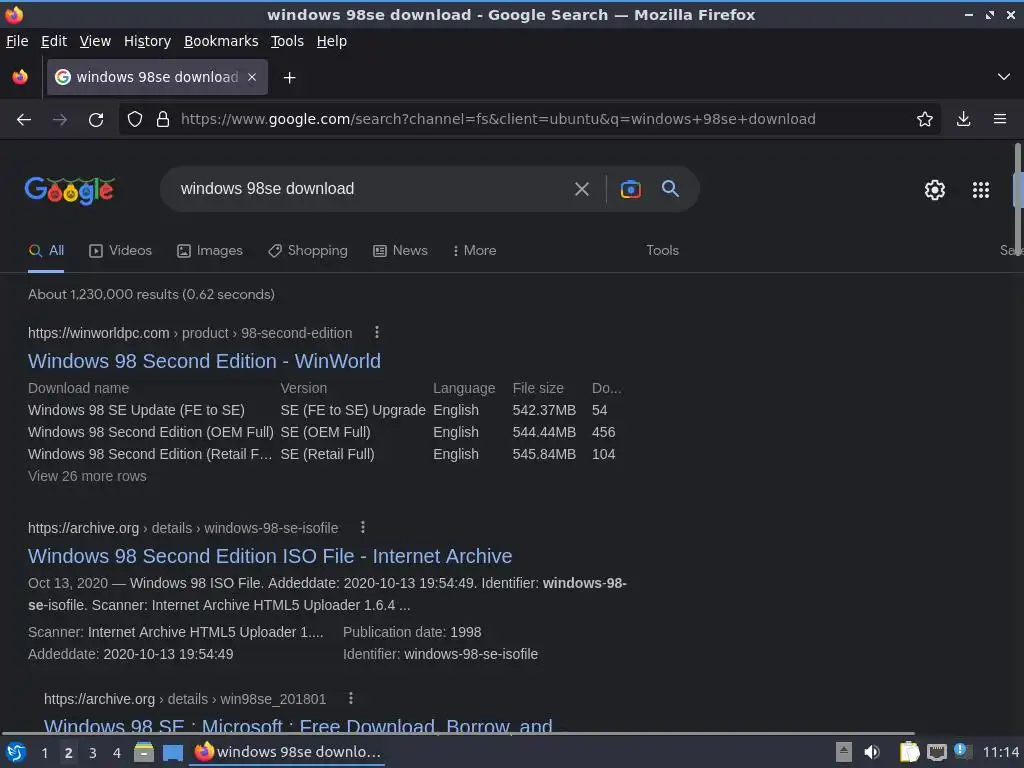Viewport: 1024px width, 768px height.
Task: Open options for winworldpc.com result
Action: [377, 332]
